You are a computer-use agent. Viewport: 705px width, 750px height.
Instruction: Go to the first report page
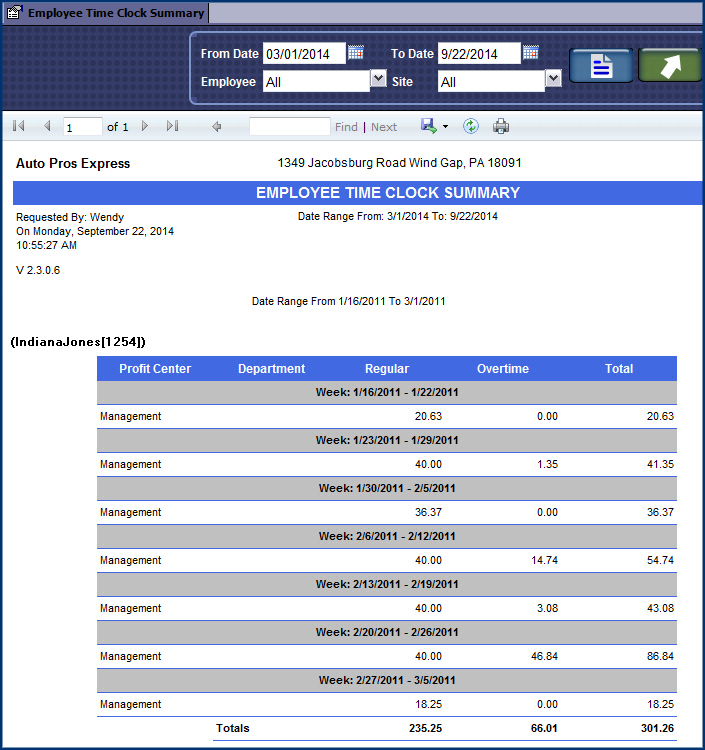[x=19, y=127]
